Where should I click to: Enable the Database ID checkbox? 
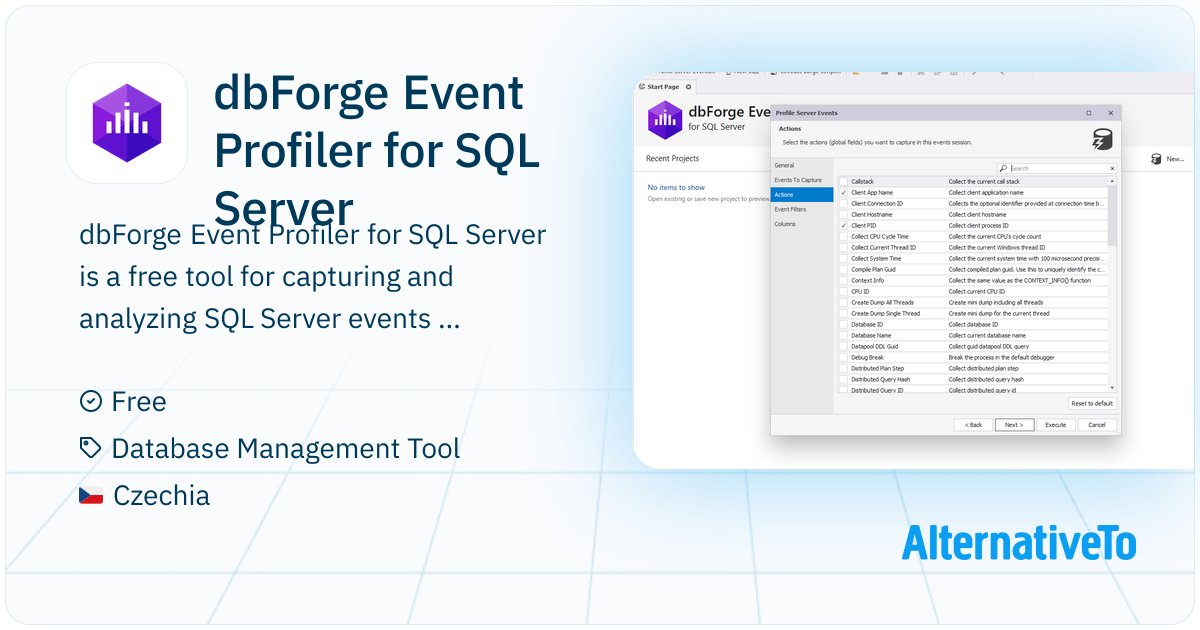tap(843, 324)
